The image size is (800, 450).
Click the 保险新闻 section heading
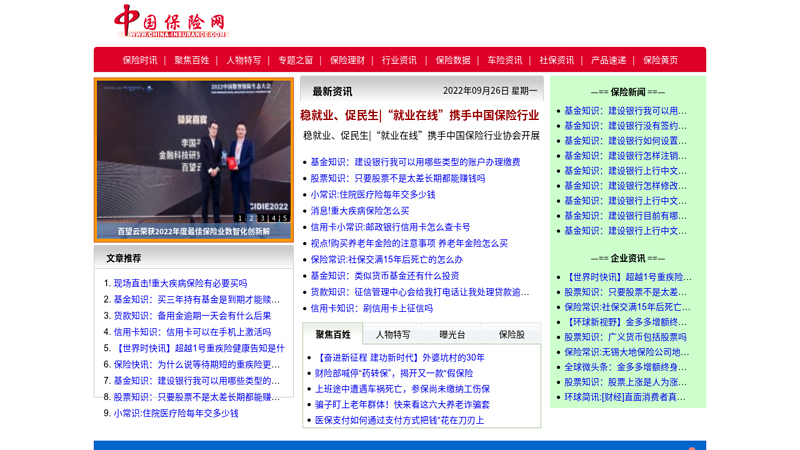click(x=628, y=92)
